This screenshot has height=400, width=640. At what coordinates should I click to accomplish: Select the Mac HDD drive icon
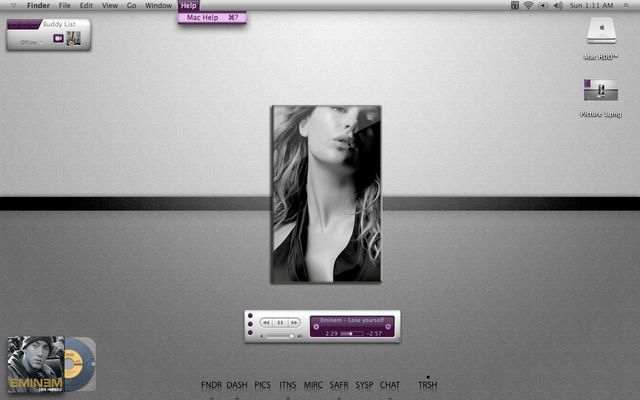601,31
